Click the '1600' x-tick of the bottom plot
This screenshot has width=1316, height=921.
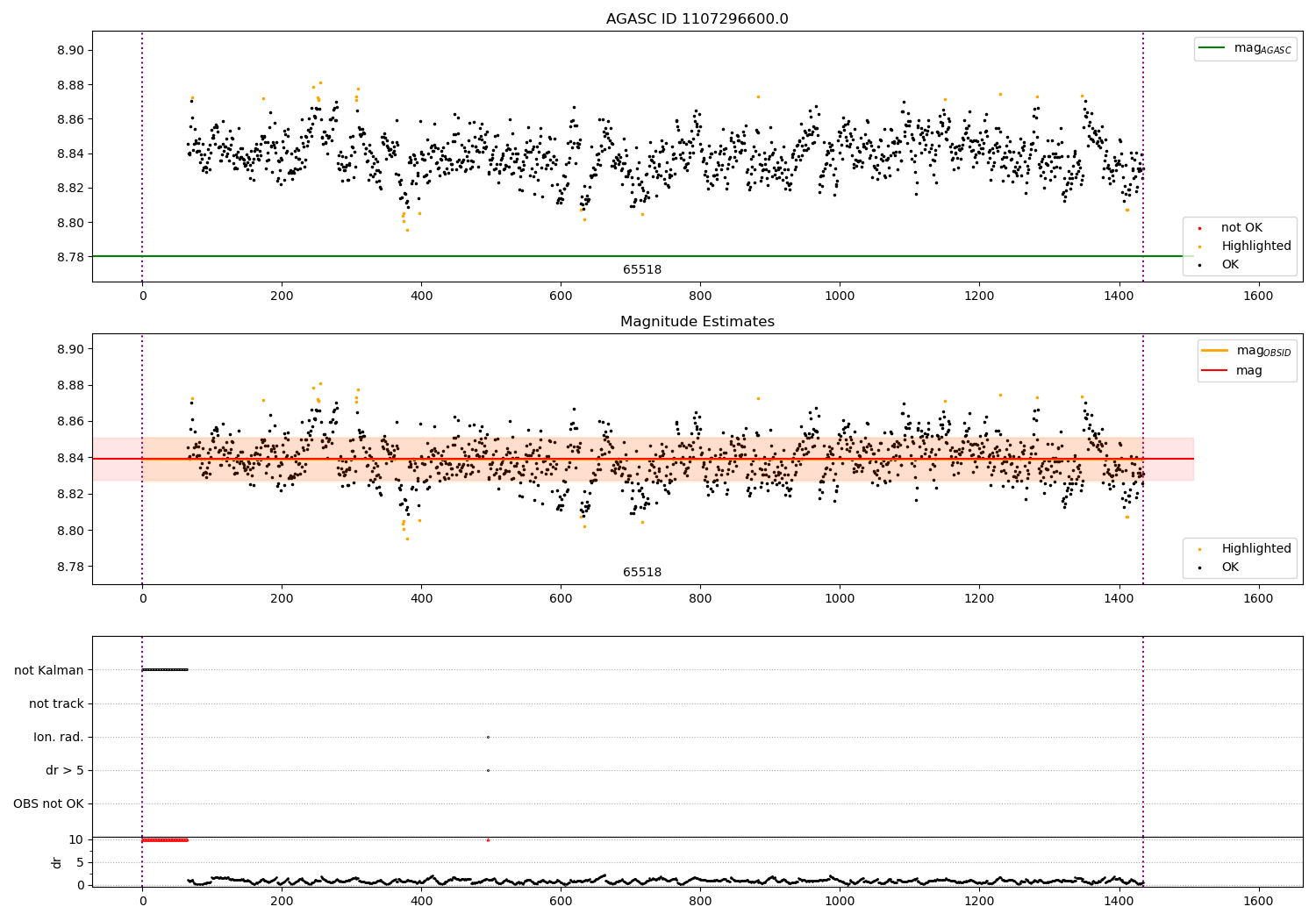(1258, 901)
